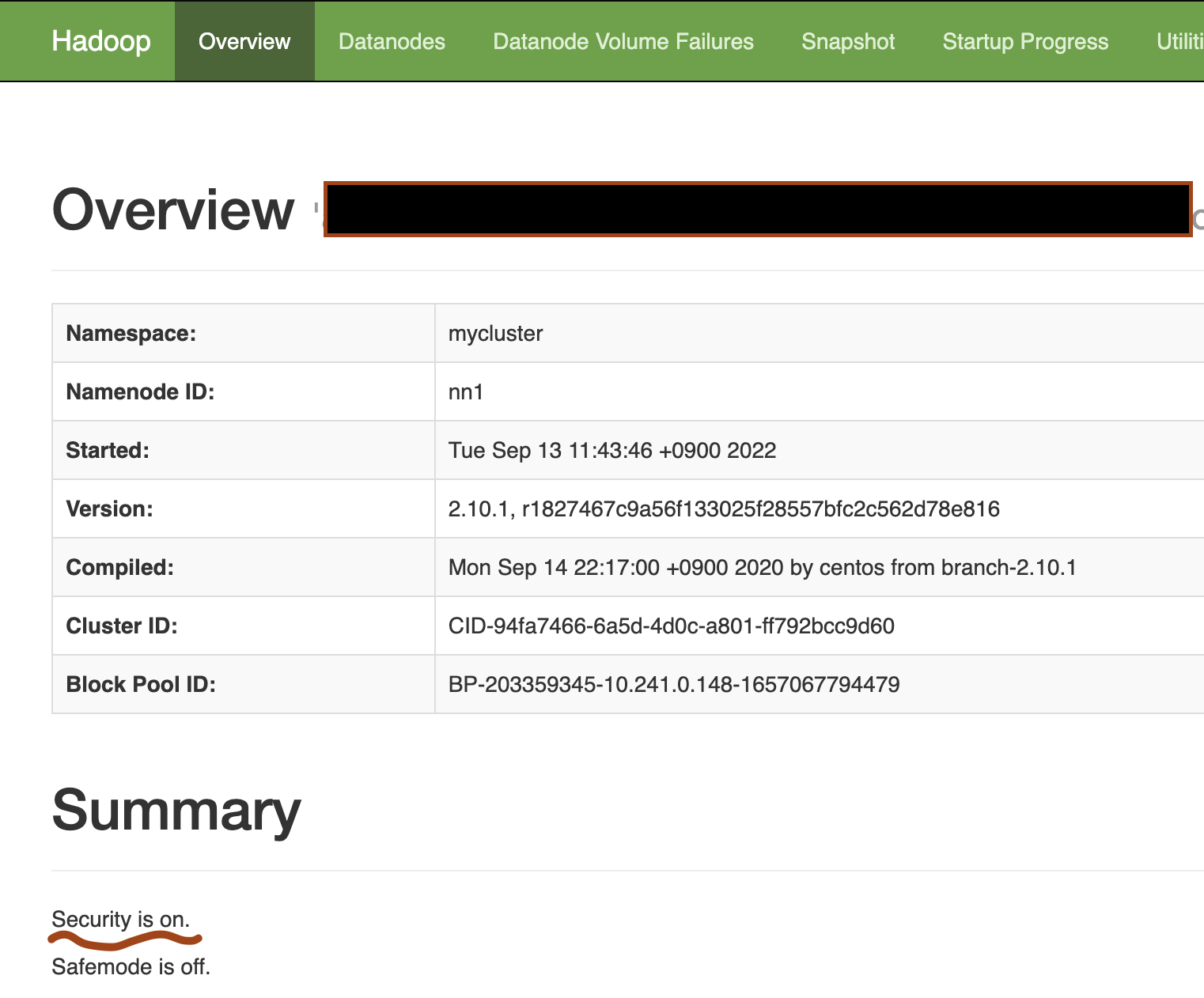Viewport: 1204px width, 998px height.
Task: Click the Hadoop brand link
Action: click(100, 41)
